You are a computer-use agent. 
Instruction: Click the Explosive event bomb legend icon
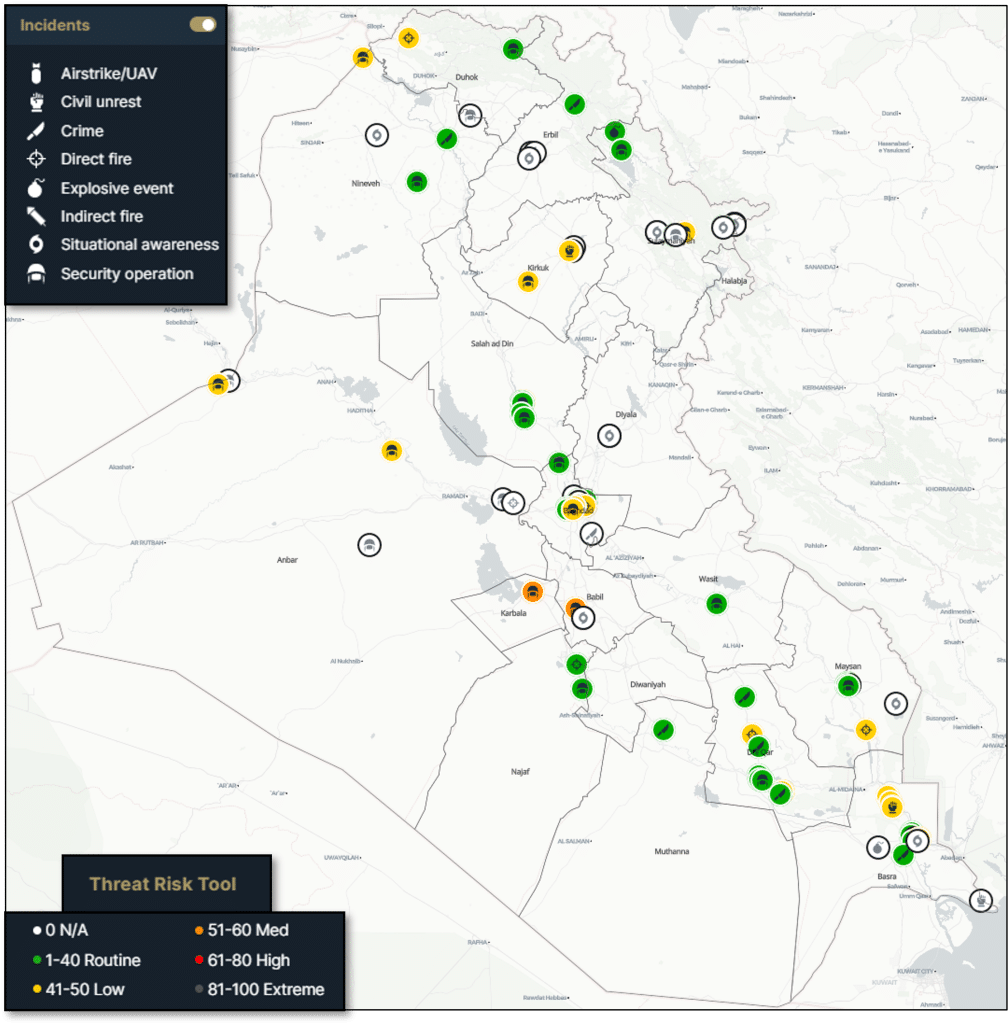coord(36,188)
